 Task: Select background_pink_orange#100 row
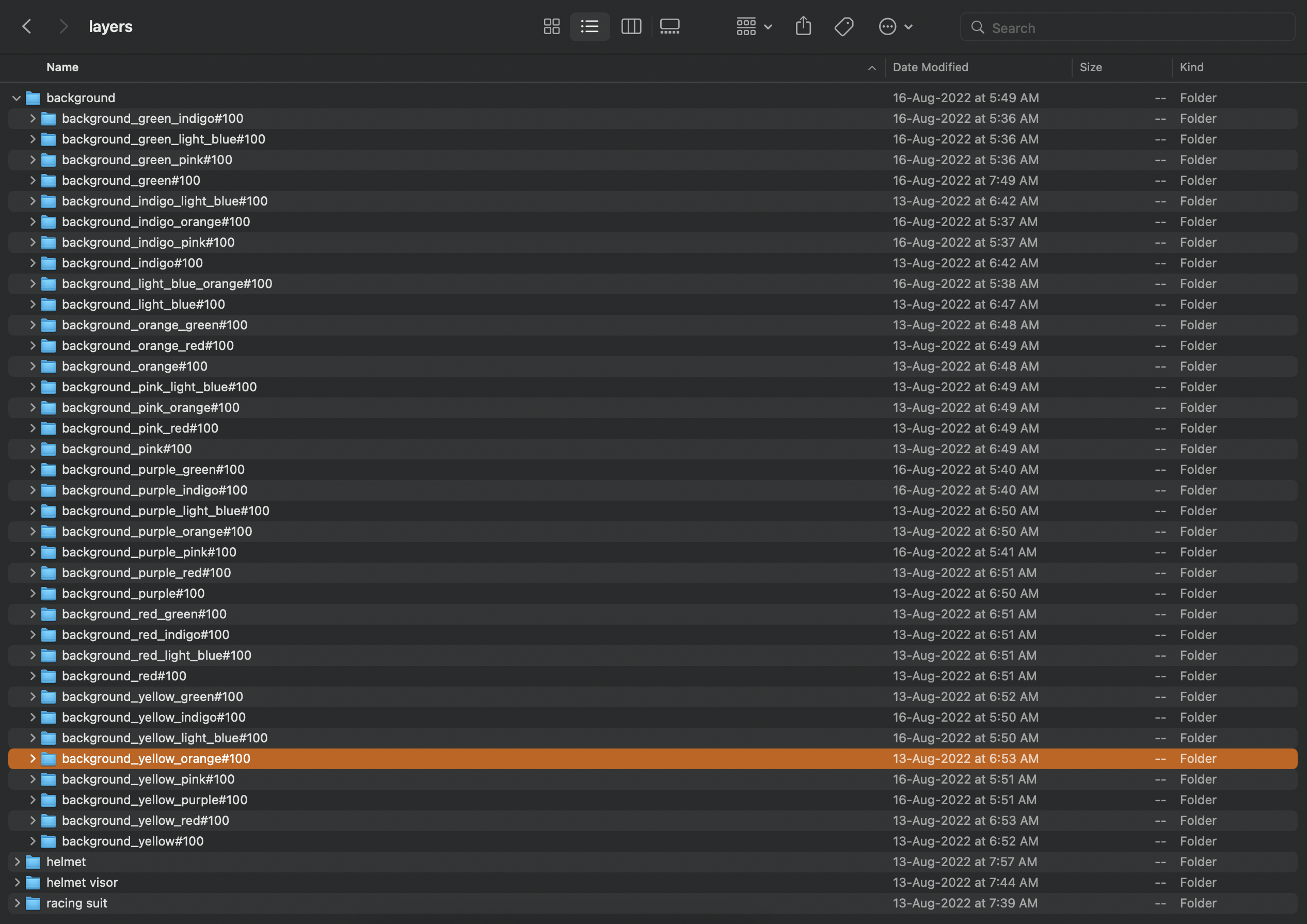[x=653, y=408]
